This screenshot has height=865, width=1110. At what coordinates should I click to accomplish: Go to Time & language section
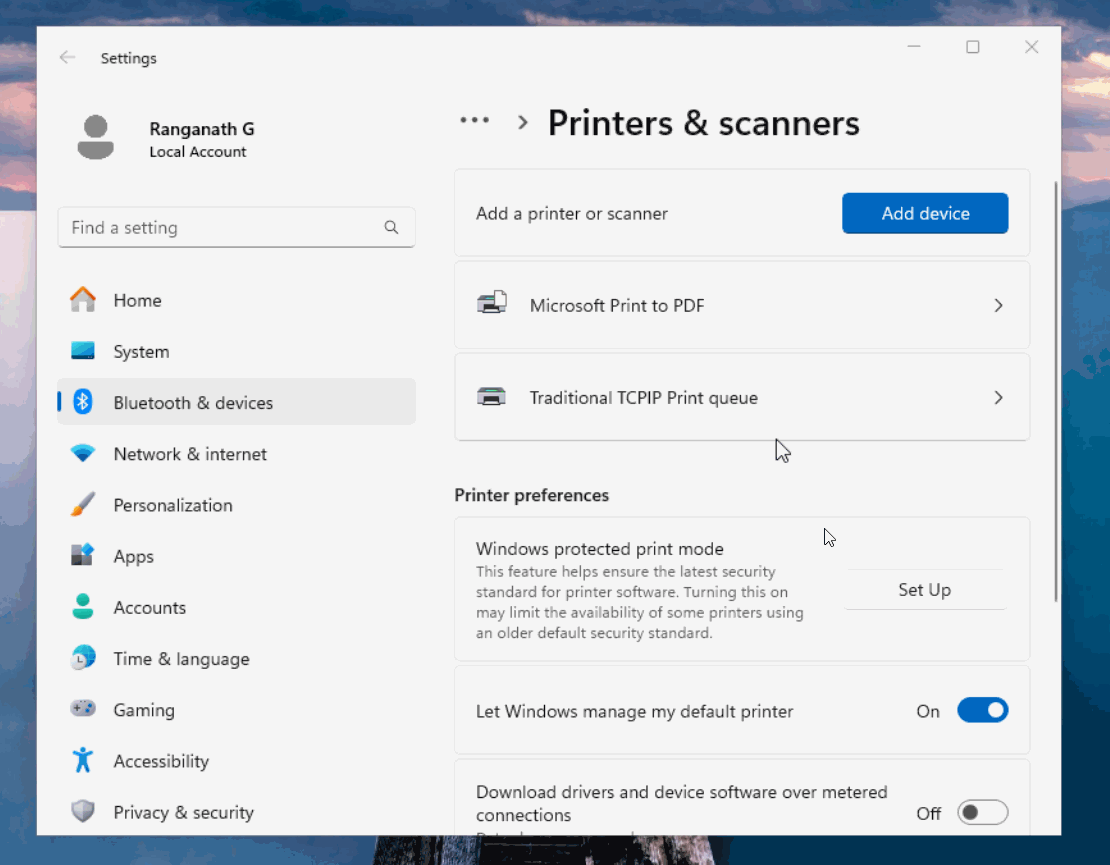[x=181, y=659]
